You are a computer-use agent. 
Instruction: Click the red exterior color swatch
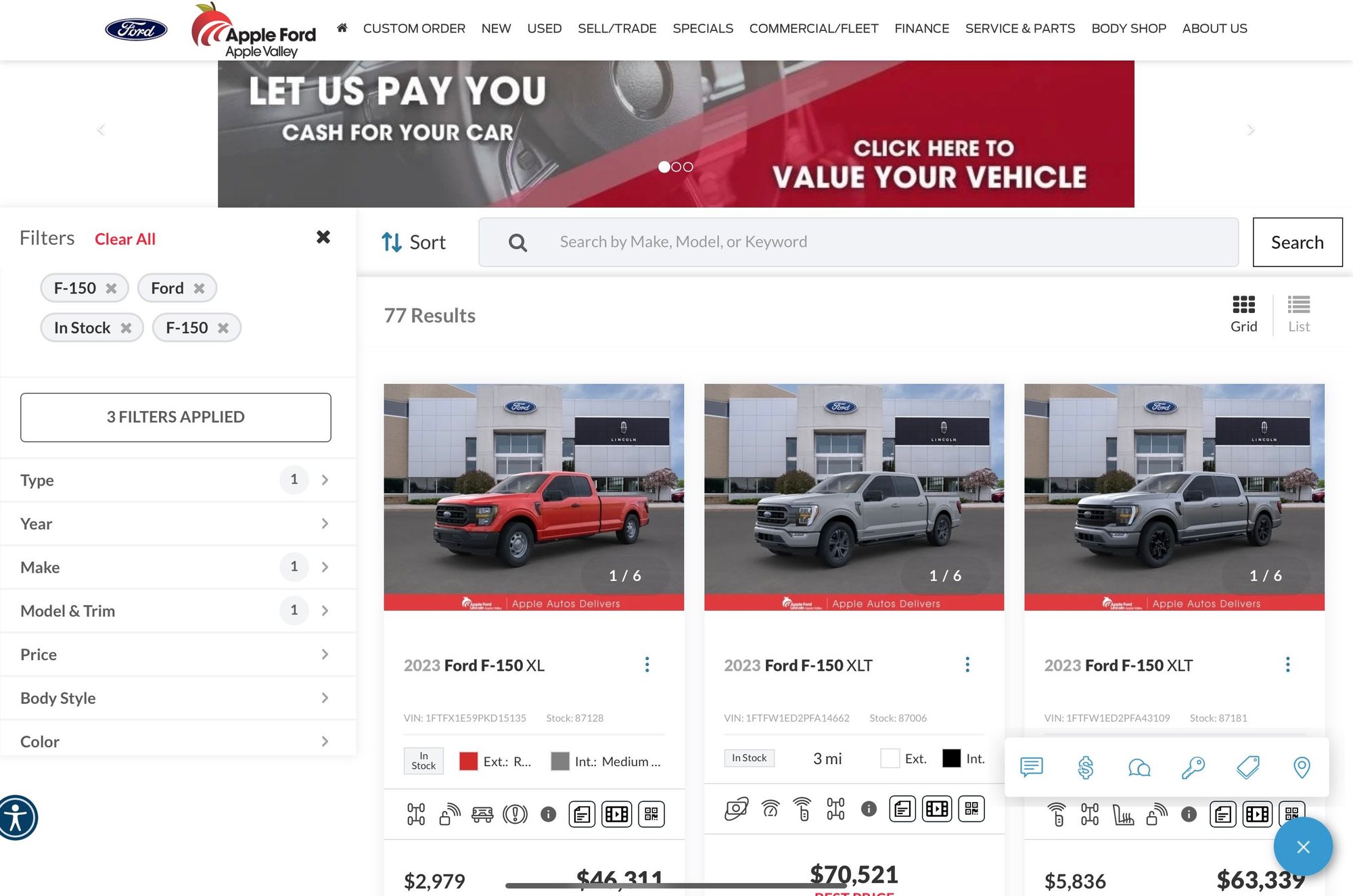tap(468, 761)
